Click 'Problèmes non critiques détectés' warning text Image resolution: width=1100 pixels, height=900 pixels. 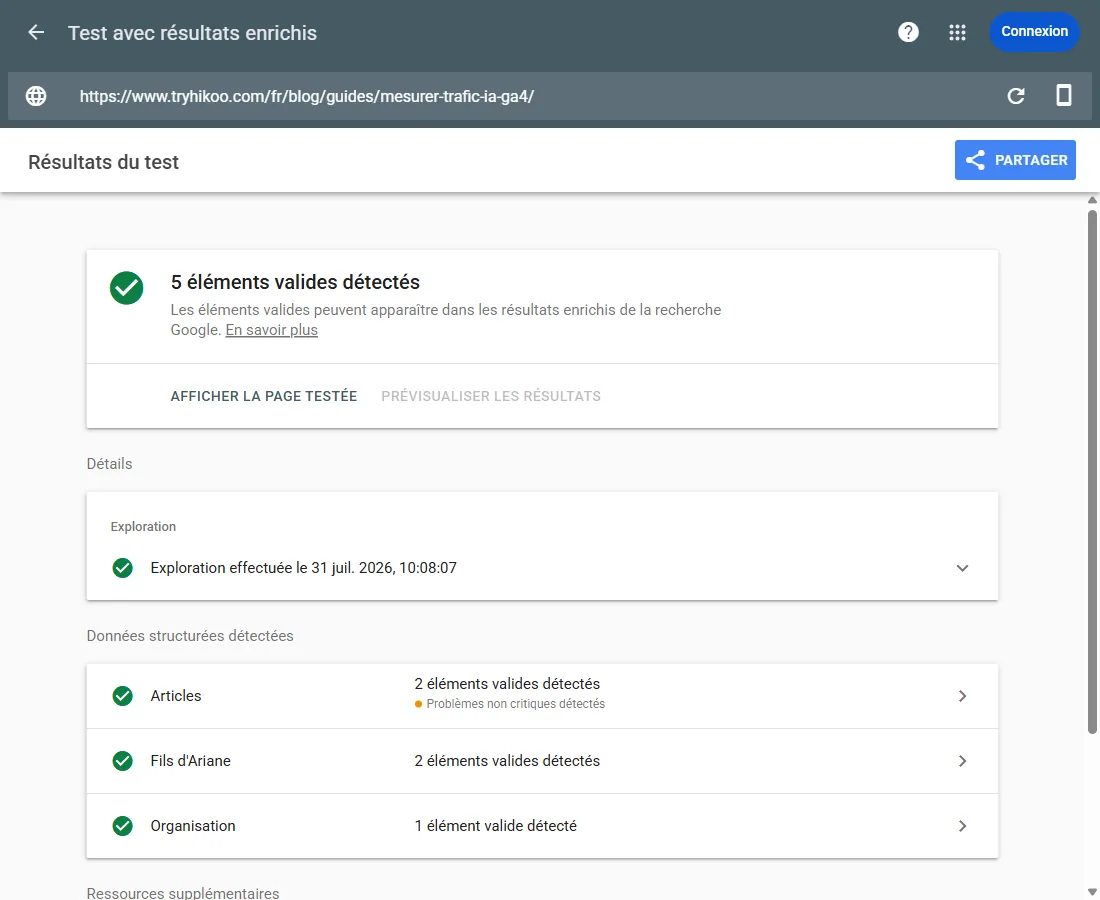pyautogui.click(x=516, y=704)
